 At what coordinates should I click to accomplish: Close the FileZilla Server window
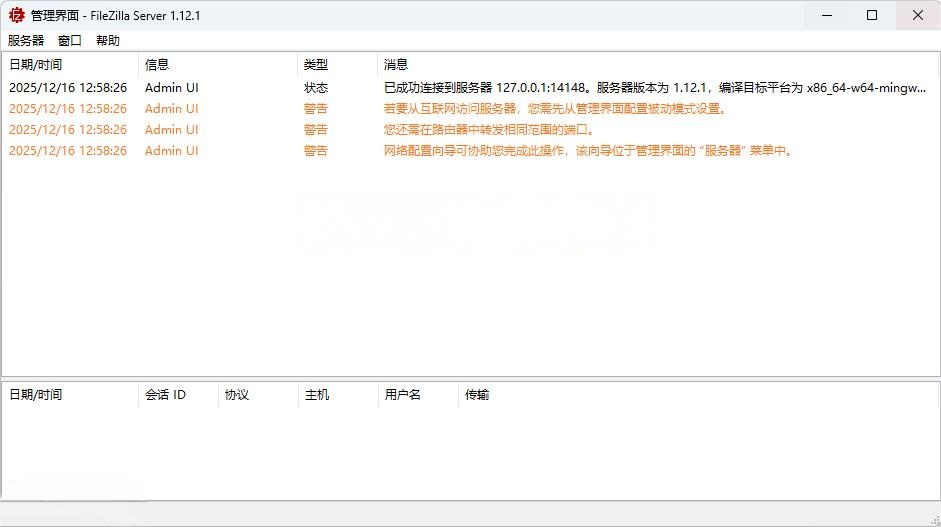[918, 16]
